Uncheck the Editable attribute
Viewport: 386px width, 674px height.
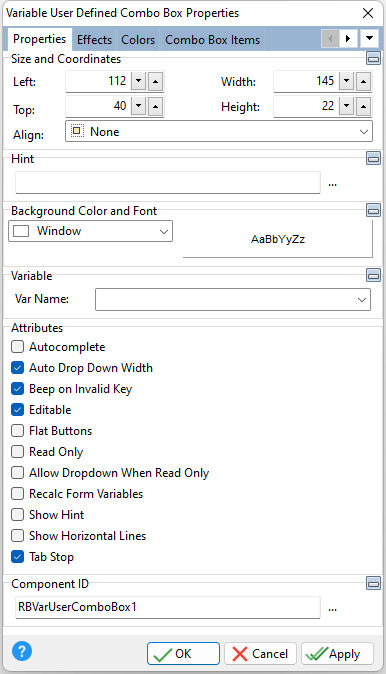[x=17, y=410]
